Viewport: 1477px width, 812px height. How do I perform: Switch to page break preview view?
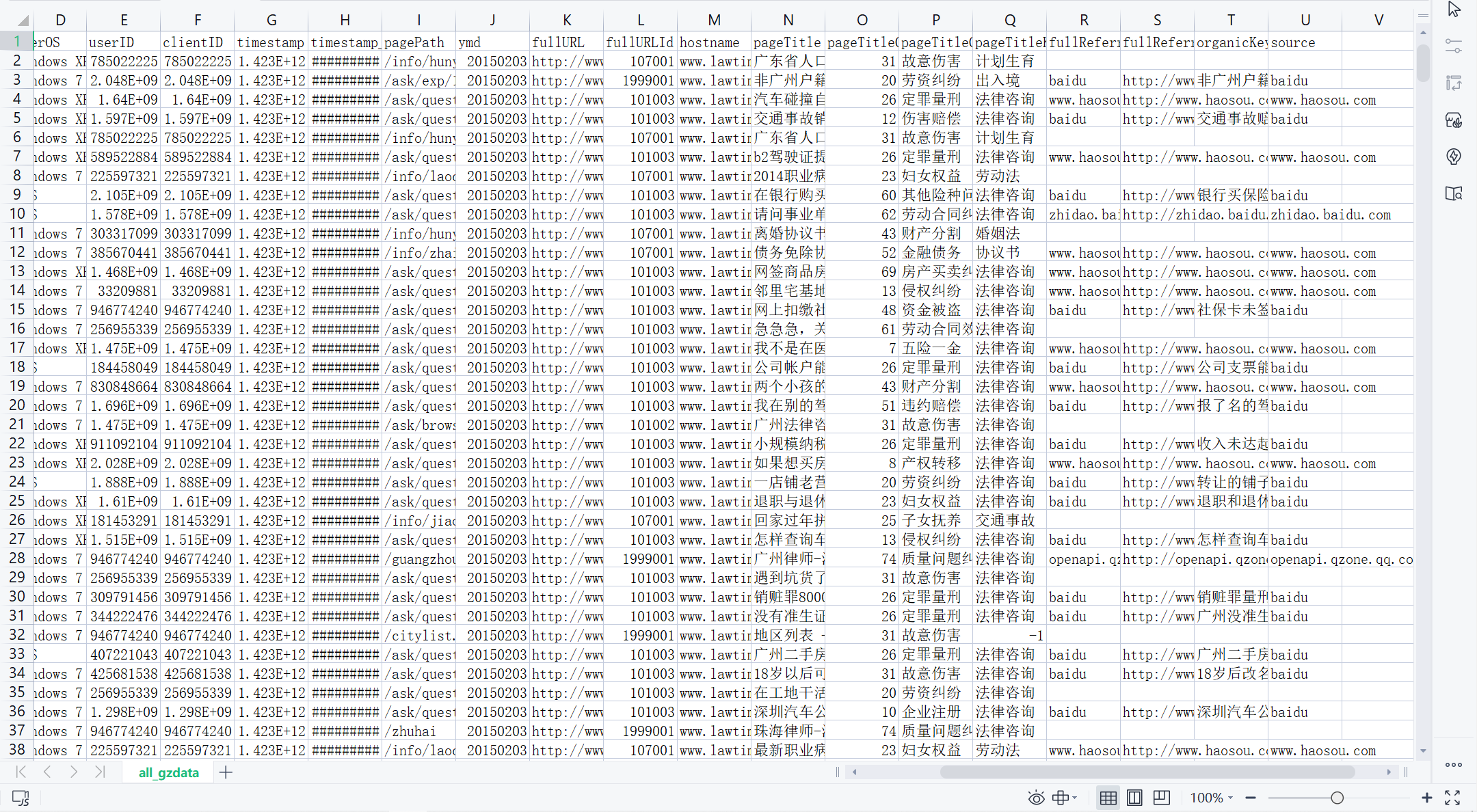tap(1161, 798)
